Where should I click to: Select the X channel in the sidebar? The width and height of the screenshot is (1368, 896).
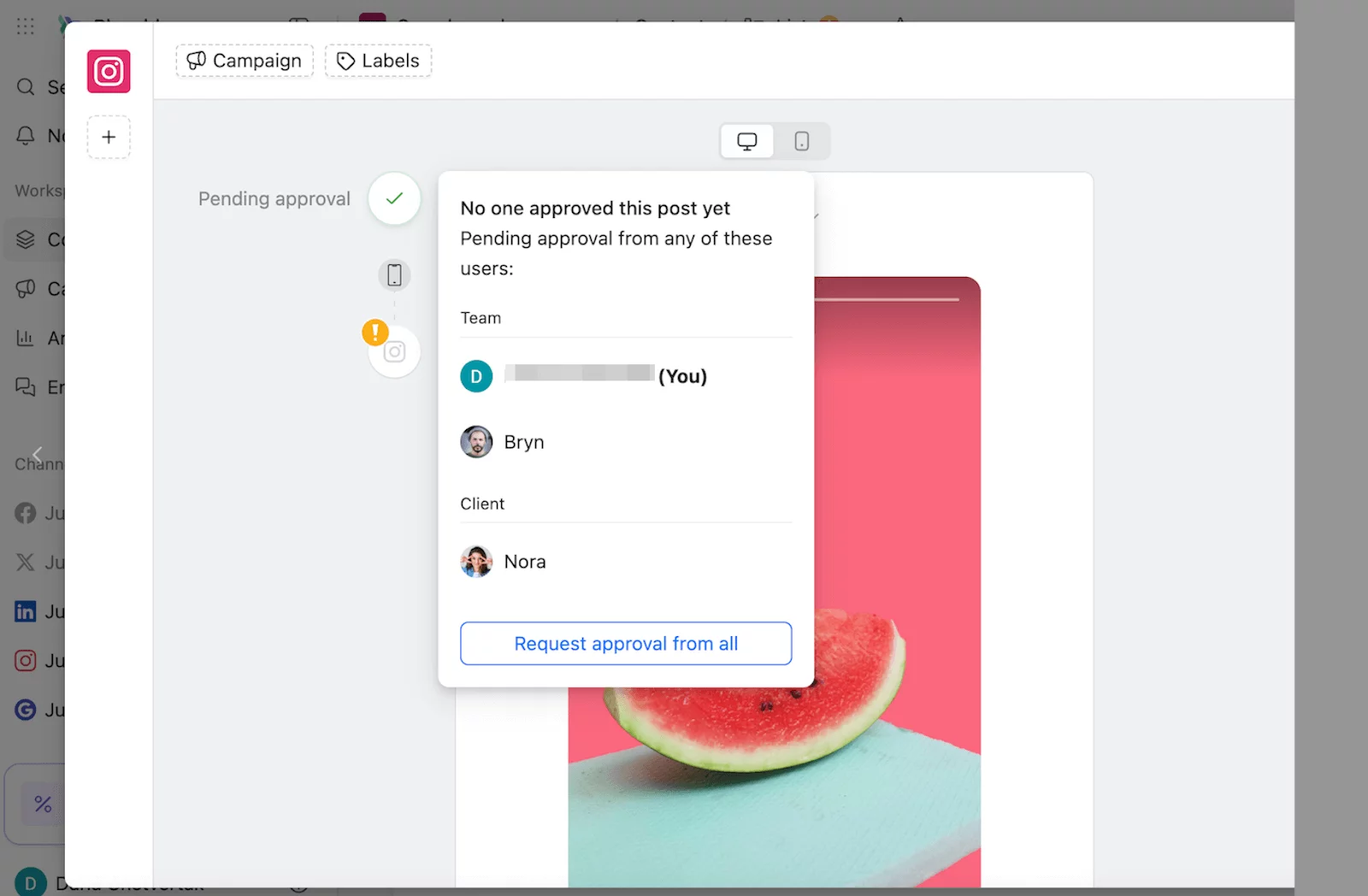coord(25,562)
